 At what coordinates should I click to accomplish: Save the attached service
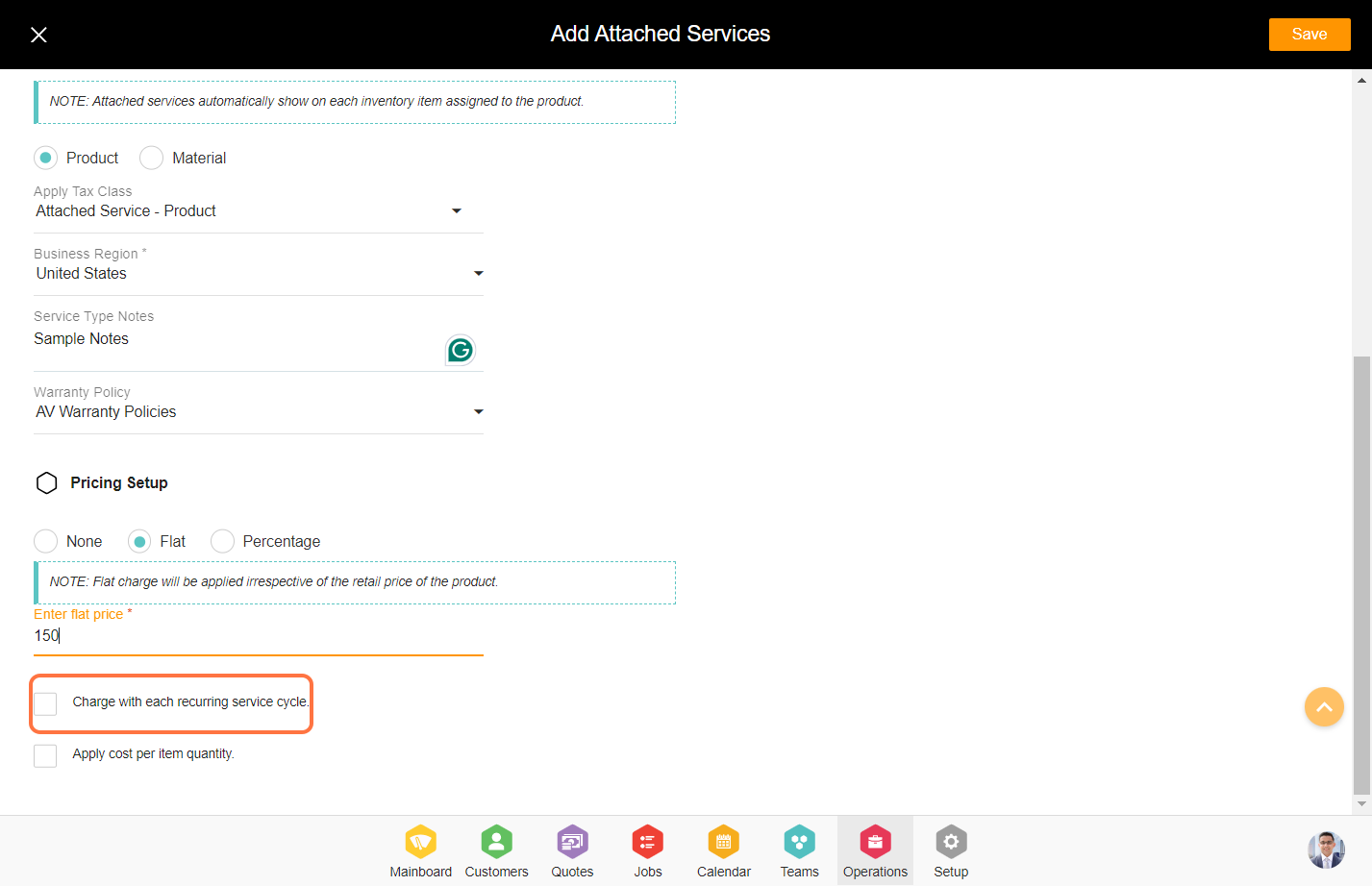pos(1310,35)
